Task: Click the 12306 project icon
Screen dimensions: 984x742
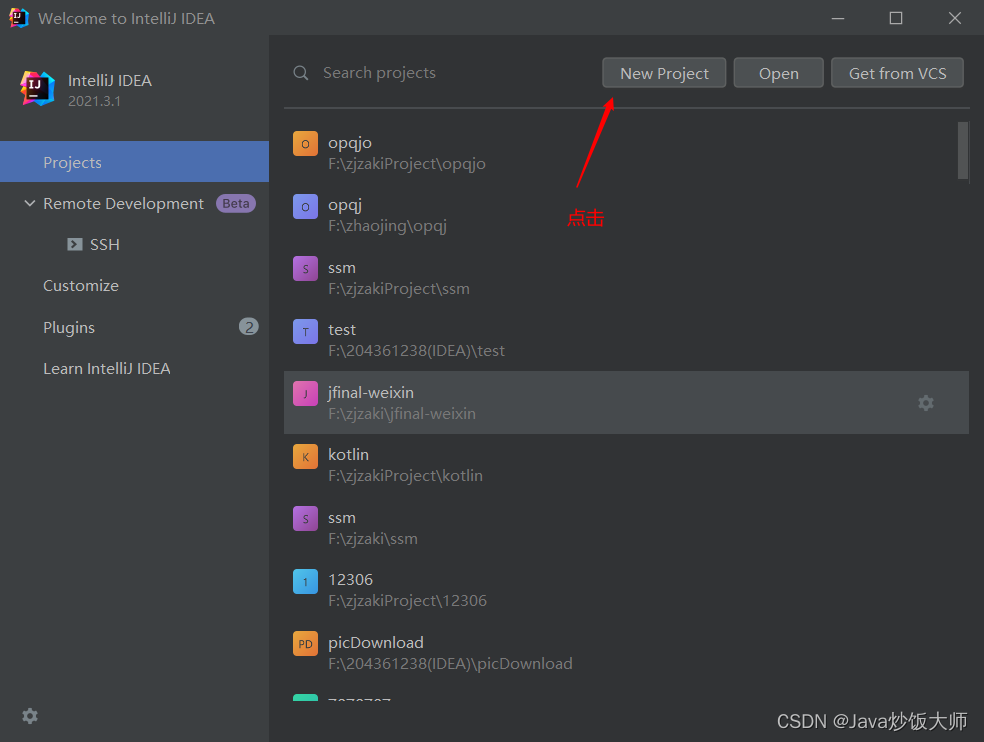Action: [305, 581]
